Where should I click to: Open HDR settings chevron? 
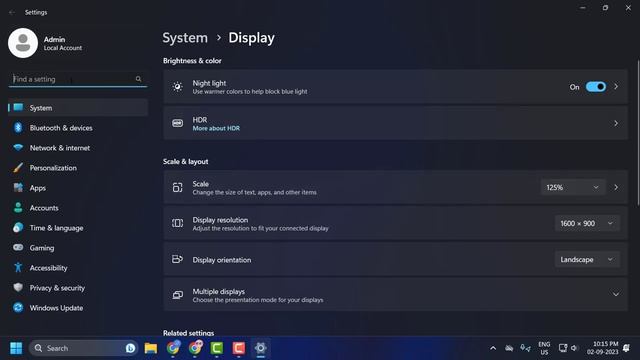616,123
